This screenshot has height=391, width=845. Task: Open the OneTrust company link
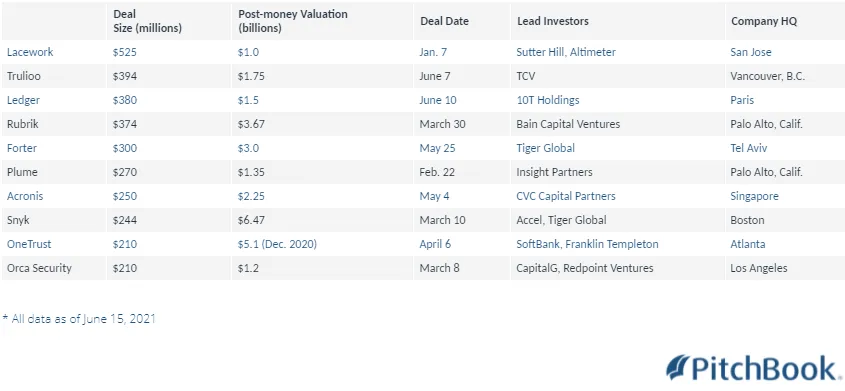pyautogui.click(x=29, y=244)
